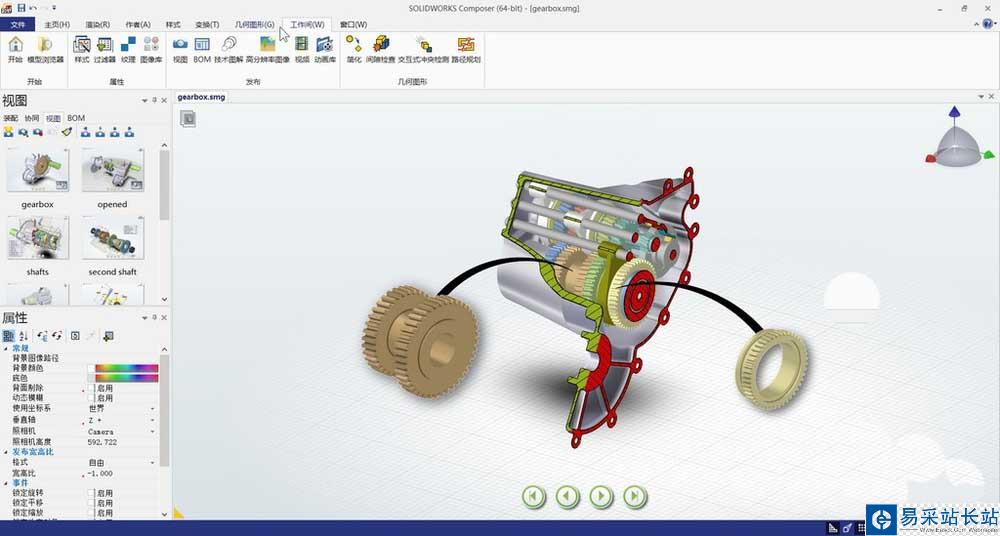Open the 照相机 Camera dropdown
Viewport: 1000px width, 536px height.
pyautogui.click(x=152, y=432)
